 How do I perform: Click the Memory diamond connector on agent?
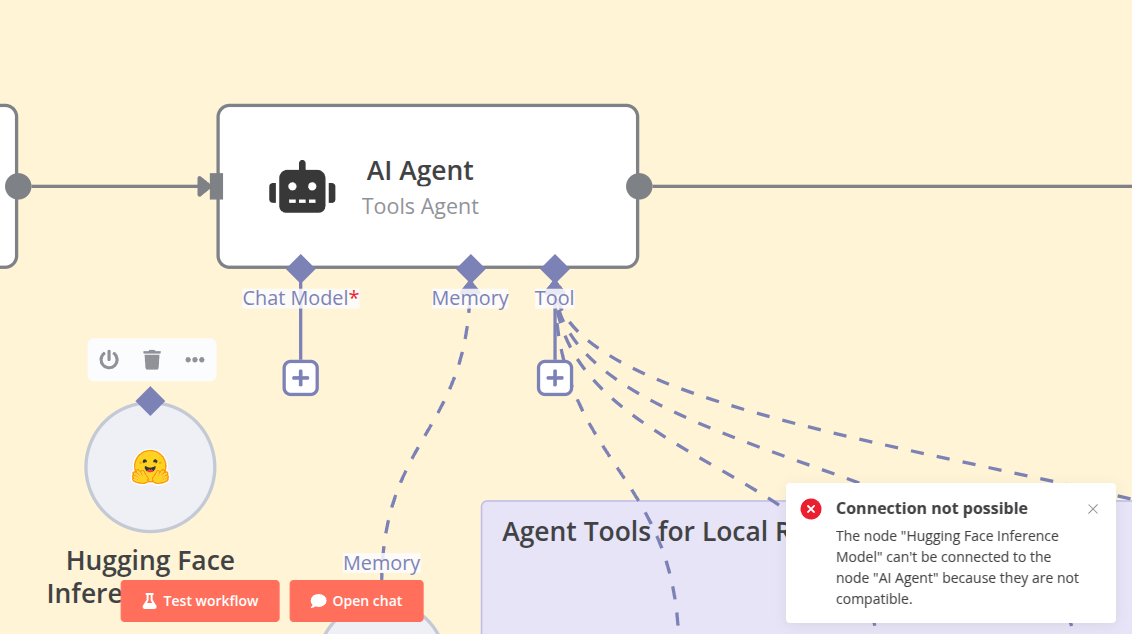click(471, 269)
